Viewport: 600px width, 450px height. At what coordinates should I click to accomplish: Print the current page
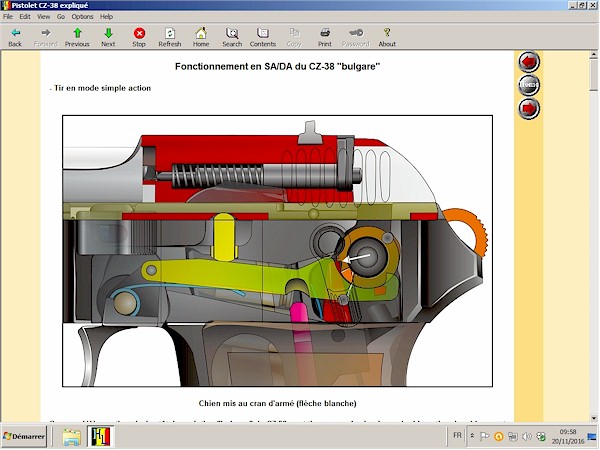[x=325, y=38]
